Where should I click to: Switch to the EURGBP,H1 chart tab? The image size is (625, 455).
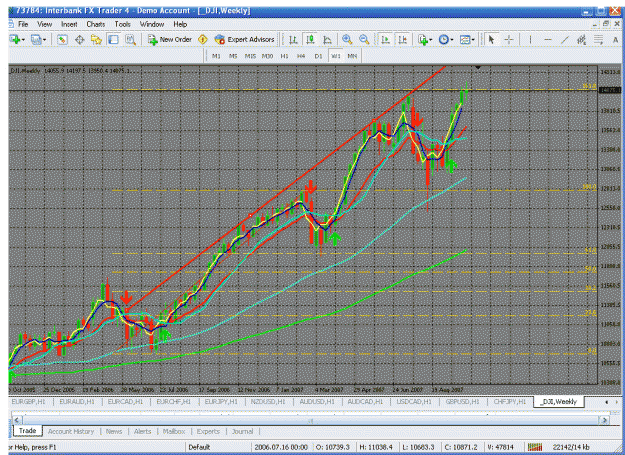[x=29, y=402]
